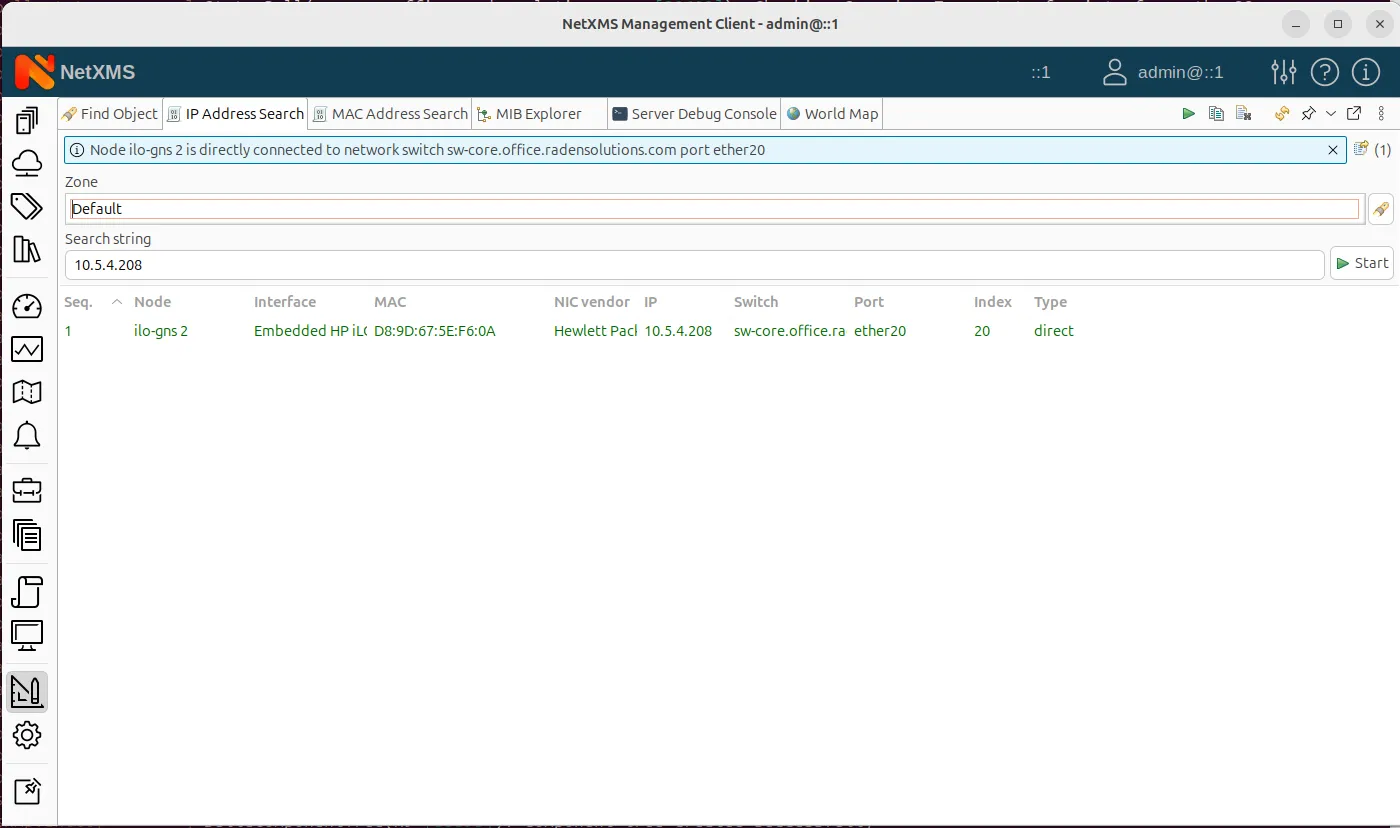
Task: Open the zone object selector wand icon
Action: [1381, 208]
